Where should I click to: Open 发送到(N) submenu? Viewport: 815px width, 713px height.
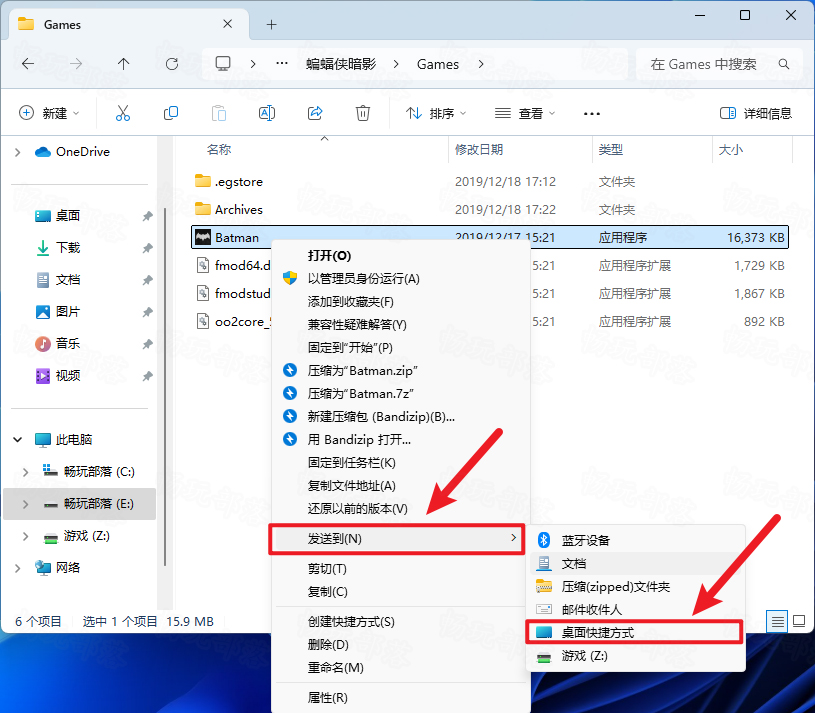397,539
